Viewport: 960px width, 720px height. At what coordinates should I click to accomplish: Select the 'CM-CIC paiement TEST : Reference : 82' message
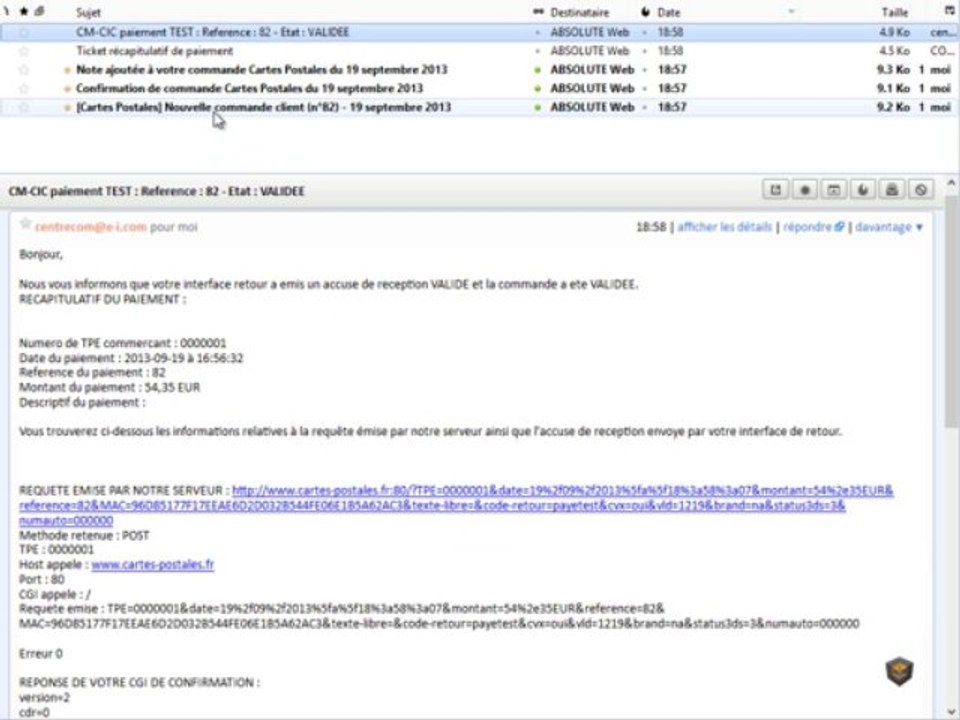coord(212,32)
